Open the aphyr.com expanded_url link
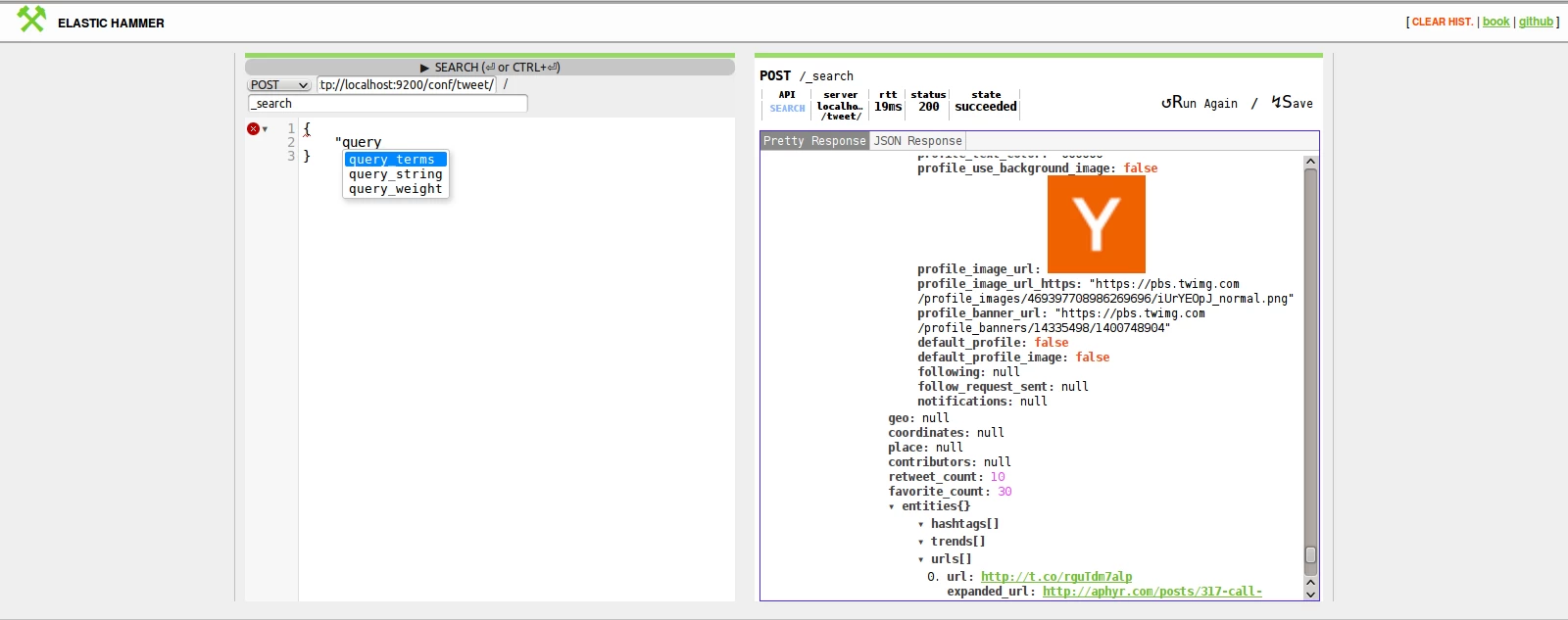The height and width of the screenshot is (620, 1568). tap(1152, 592)
